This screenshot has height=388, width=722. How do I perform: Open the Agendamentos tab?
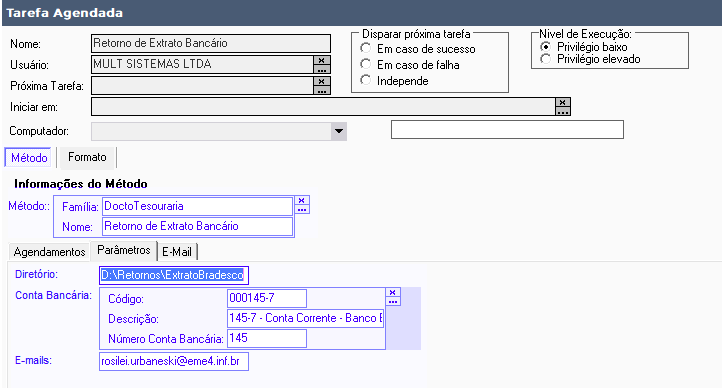pos(49,252)
